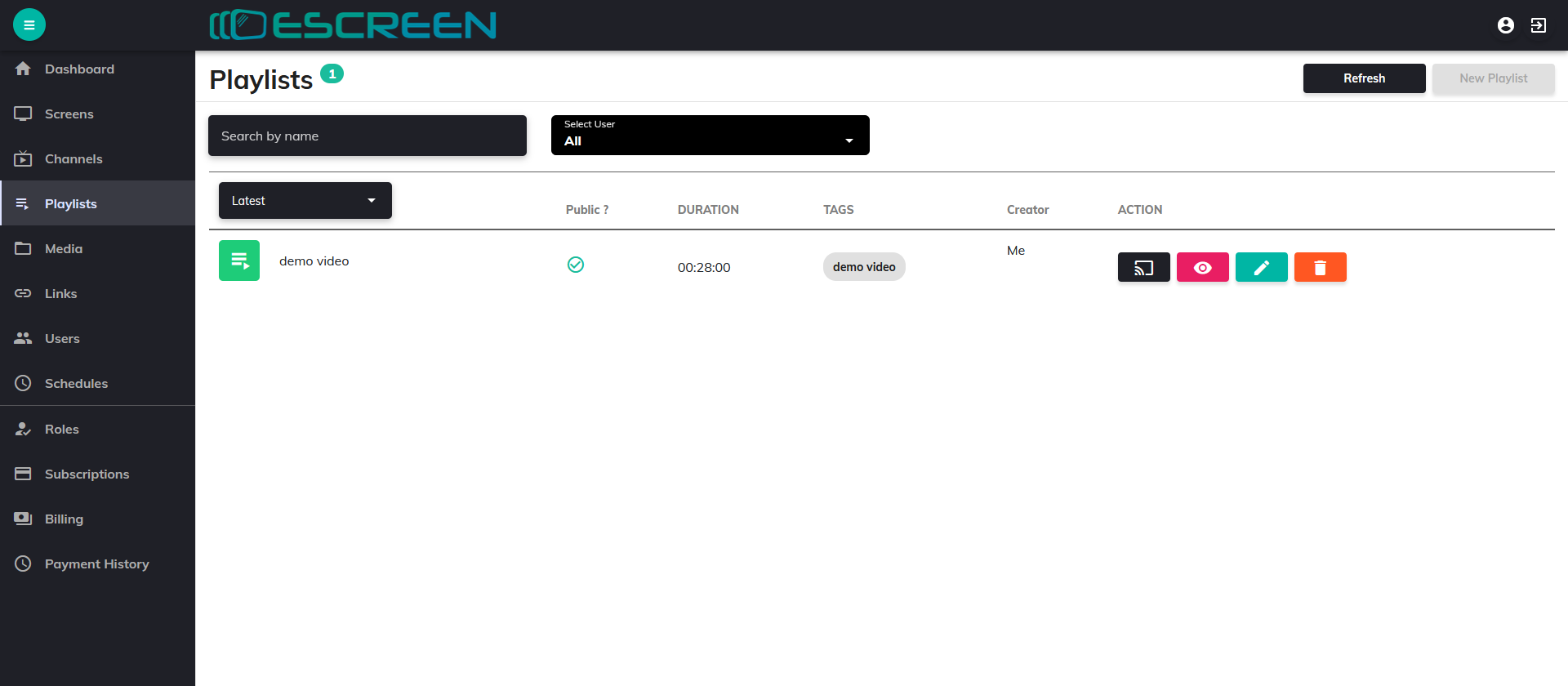Navigate to Channels section

pyautogui.click(x=73, y=159)
